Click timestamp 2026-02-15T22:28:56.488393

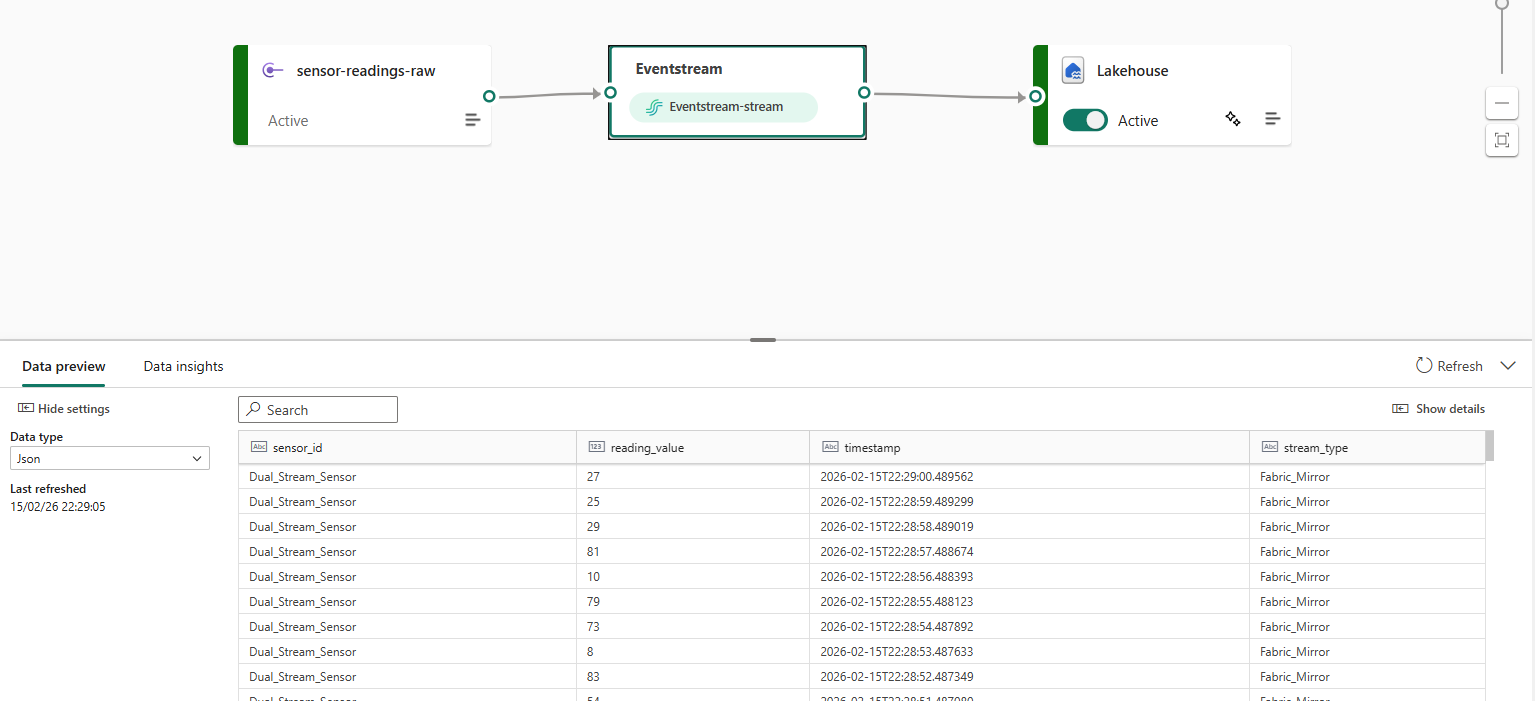[x=896, y=577]
